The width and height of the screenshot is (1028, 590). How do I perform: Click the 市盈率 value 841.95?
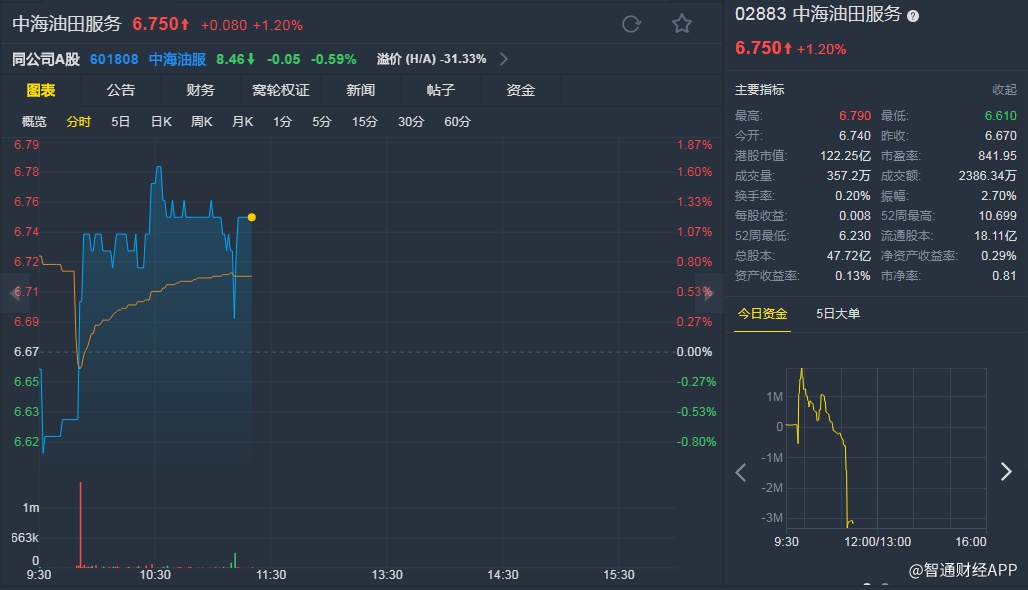coord(997,156)
